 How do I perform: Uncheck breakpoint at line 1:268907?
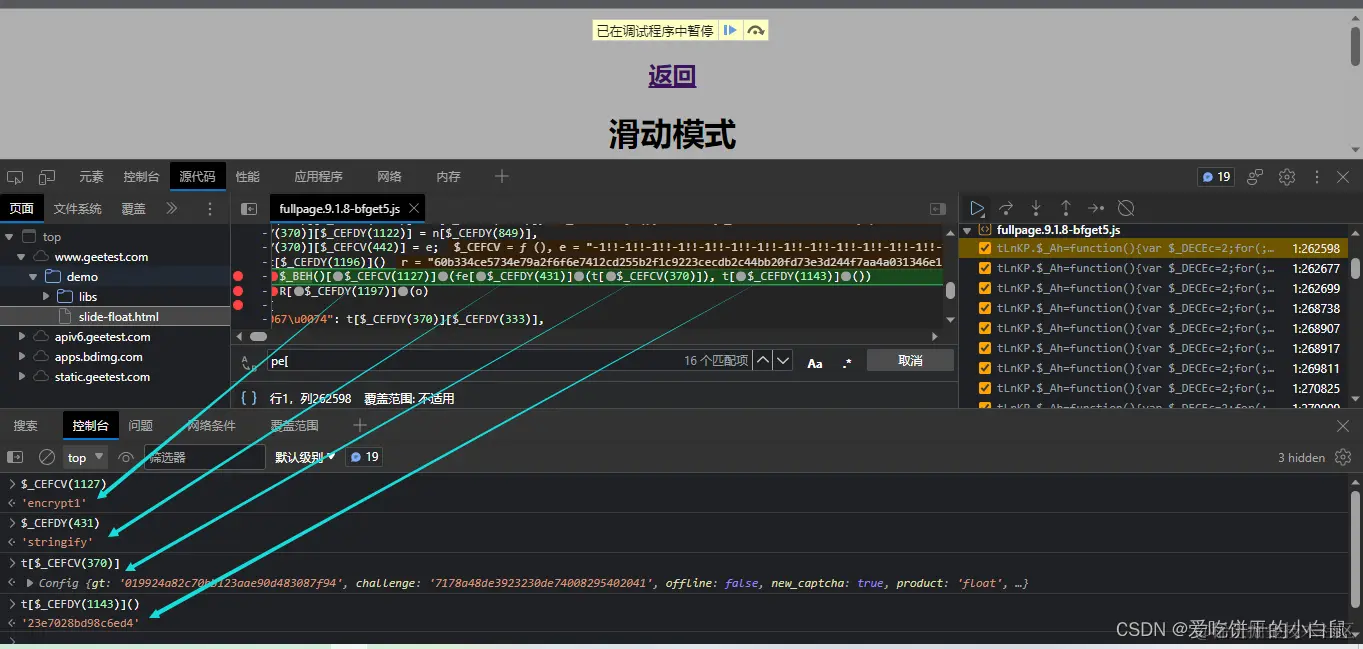coord(985,328)
